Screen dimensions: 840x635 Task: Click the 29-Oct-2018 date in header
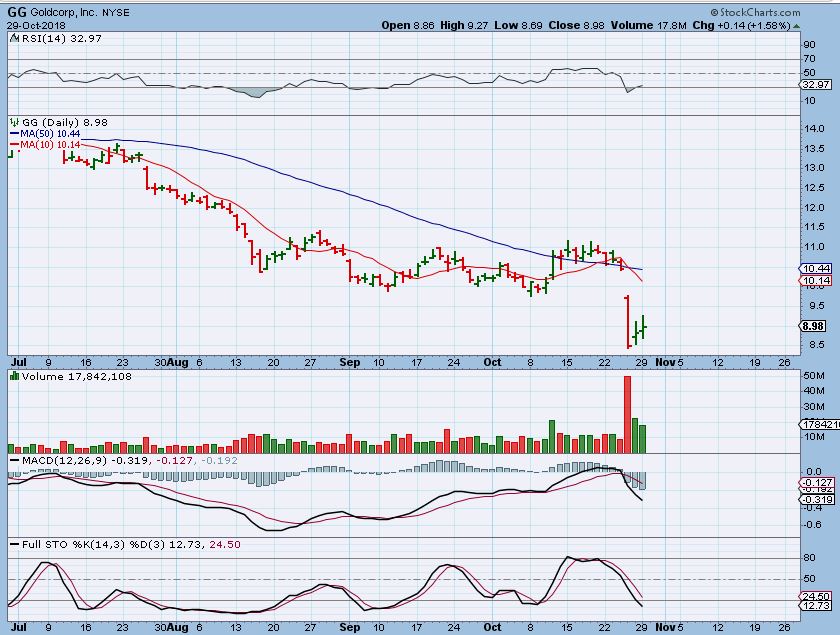[x=36, y=26]
